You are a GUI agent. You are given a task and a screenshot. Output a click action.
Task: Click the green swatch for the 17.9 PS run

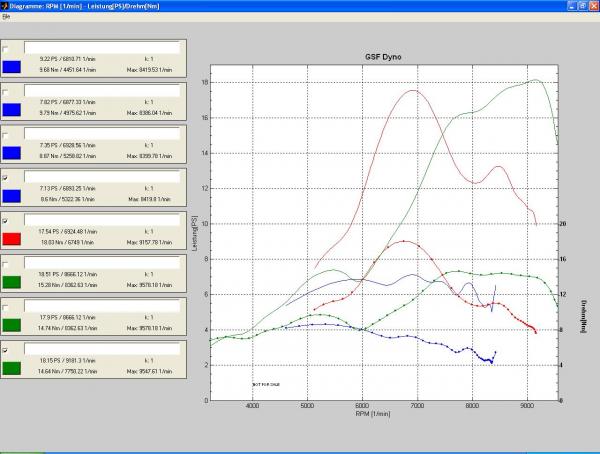[12, 325]
